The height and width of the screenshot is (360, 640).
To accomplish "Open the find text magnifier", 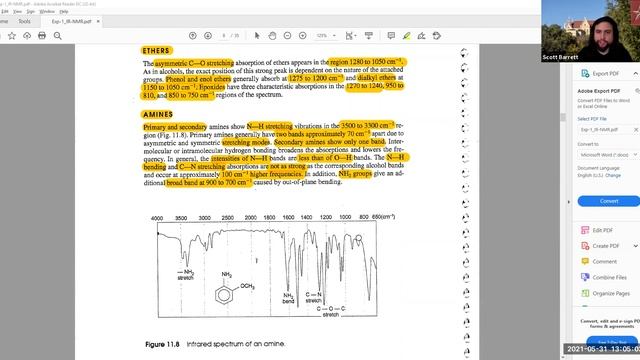I will 58,36.
